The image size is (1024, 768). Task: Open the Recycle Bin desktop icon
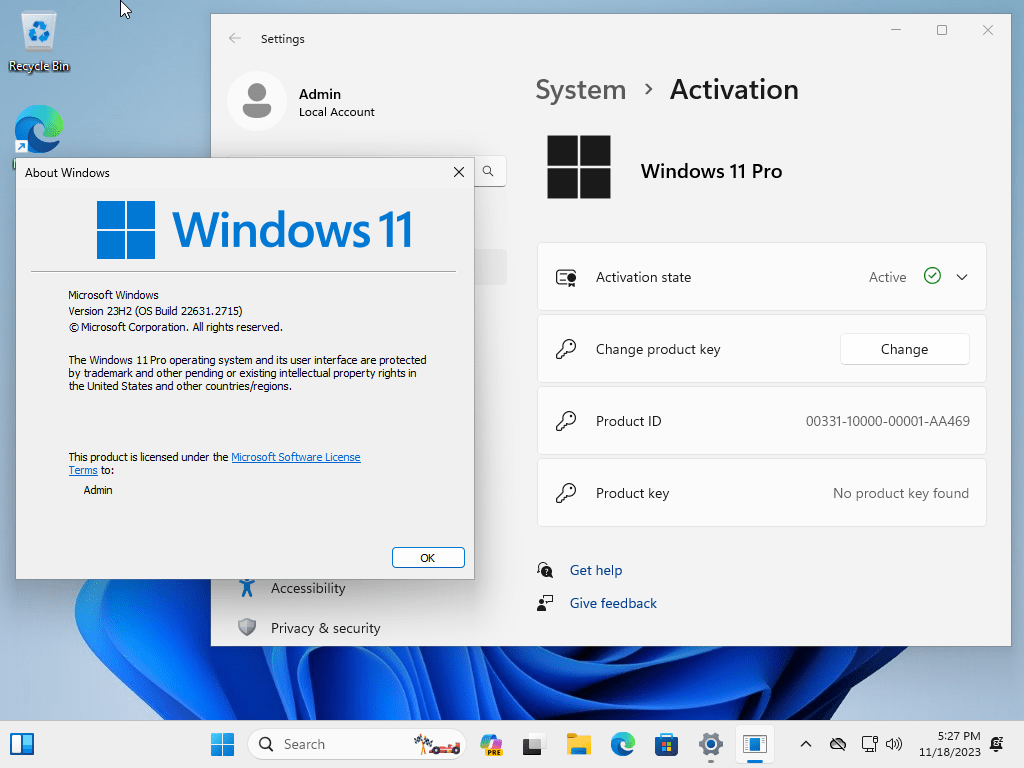point(39,42)
